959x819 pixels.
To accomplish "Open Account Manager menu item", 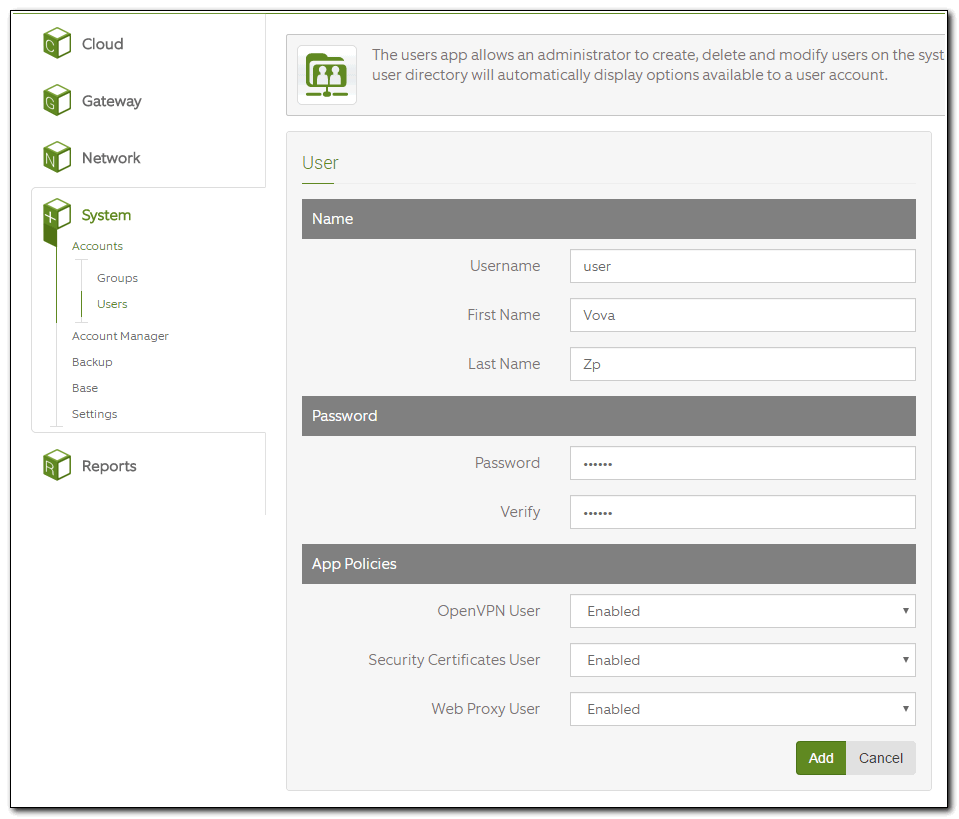I will pyautogui.click(x=120, y=336).
